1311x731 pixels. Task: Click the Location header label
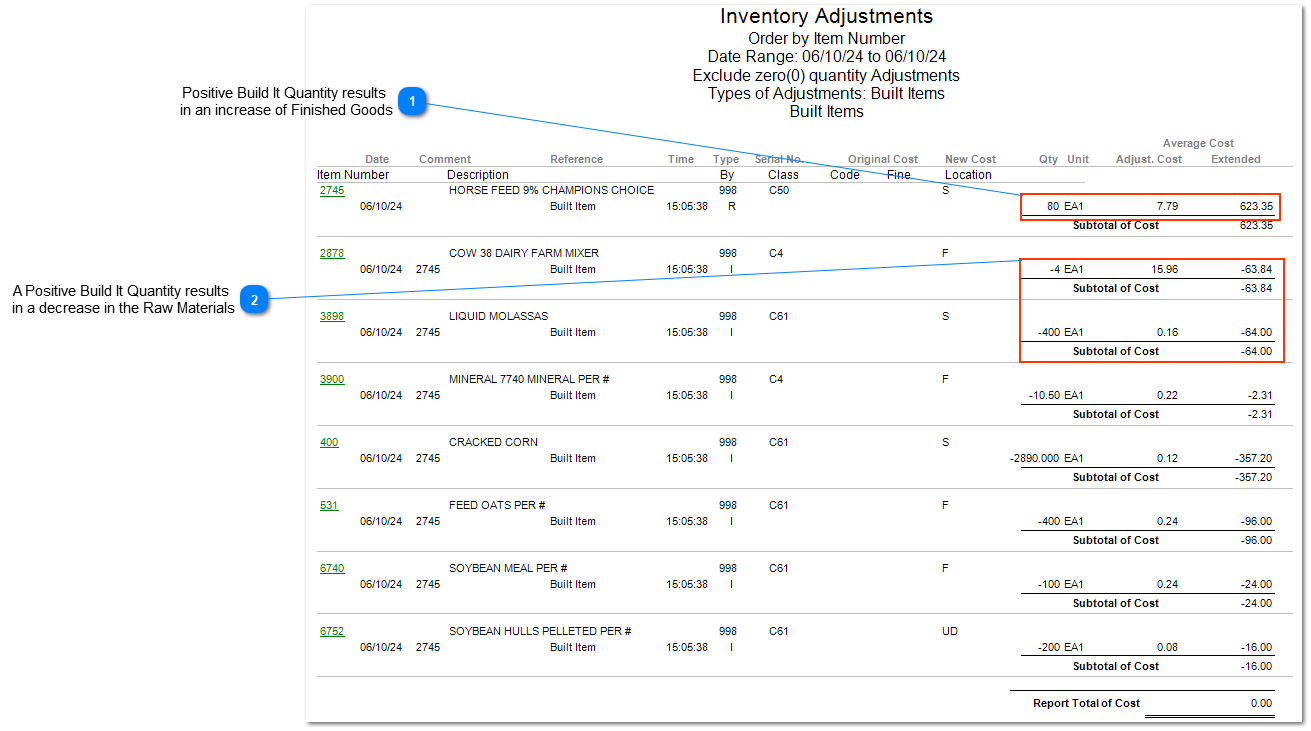pos(969,175)
